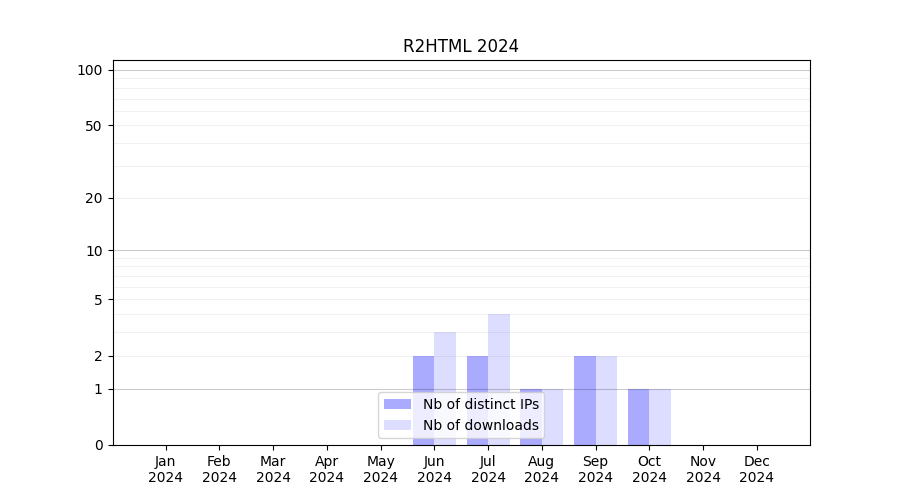Select the 'Nb of downloads' legend label
Image resolution: width=900 pixels, height=500 pixels.
point(480,425)
